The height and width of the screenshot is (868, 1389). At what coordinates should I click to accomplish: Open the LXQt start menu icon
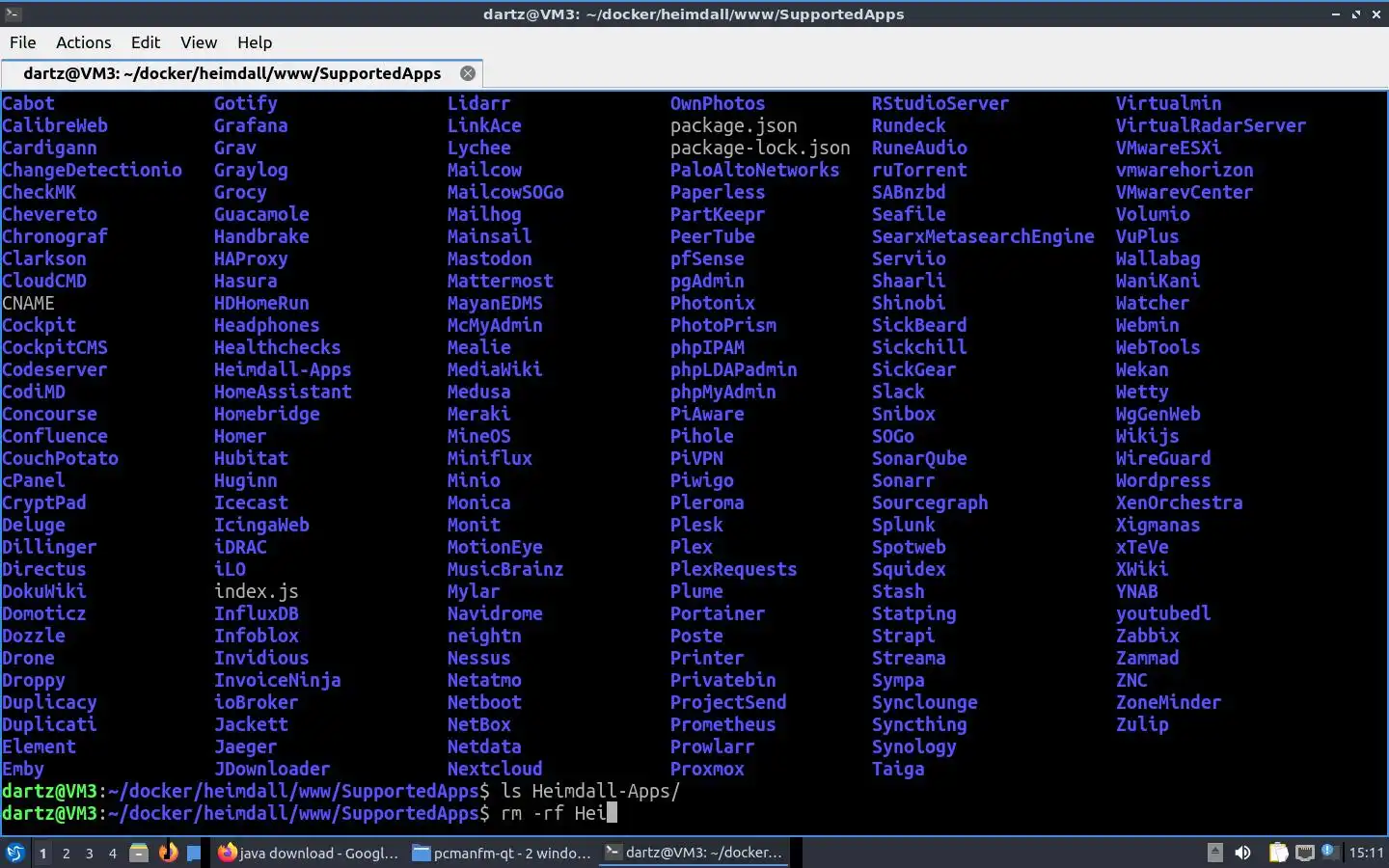[x=14, y=853]
